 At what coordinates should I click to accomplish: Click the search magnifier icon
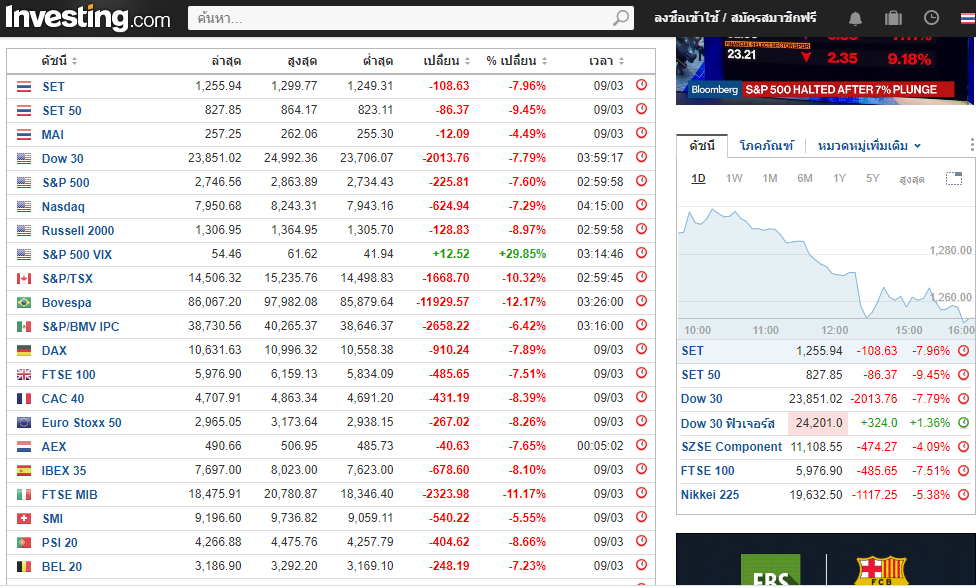pos(621,18)
